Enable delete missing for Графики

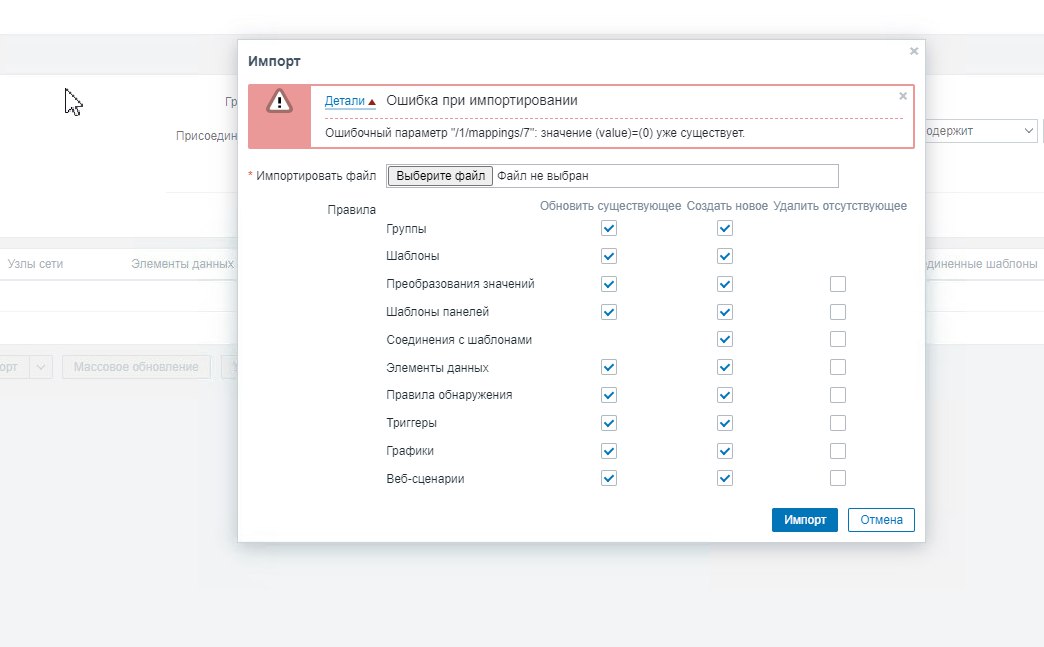(838, 451)
